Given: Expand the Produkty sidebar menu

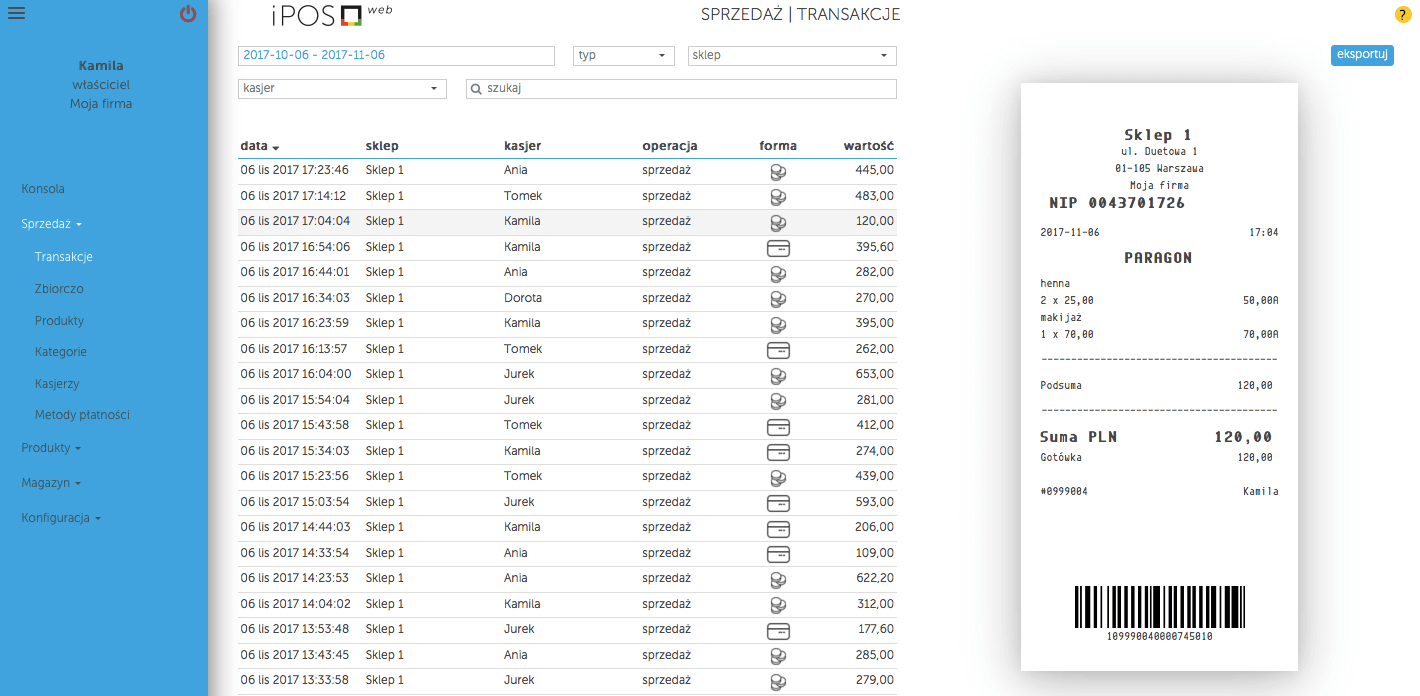Looking at the screenshot, I should point(51,448).
